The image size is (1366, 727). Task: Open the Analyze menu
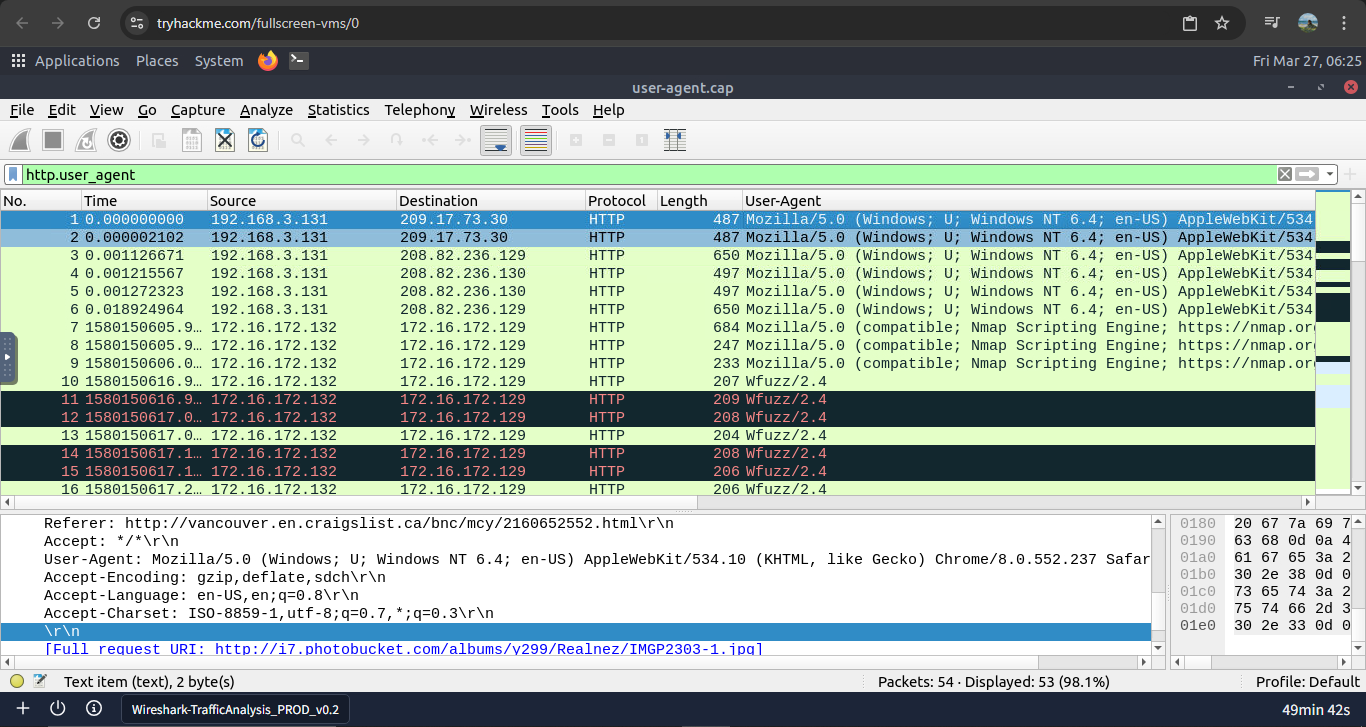[266, 110]
